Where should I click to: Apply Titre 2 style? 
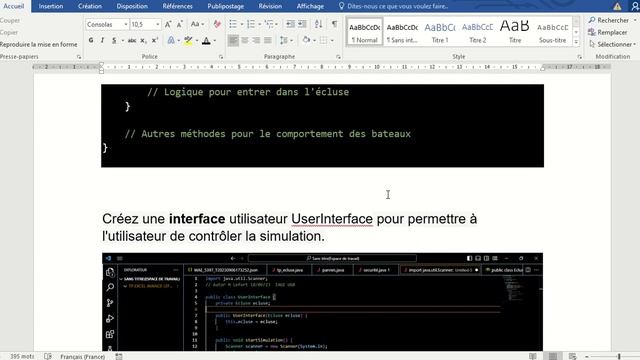pos(477,32)
